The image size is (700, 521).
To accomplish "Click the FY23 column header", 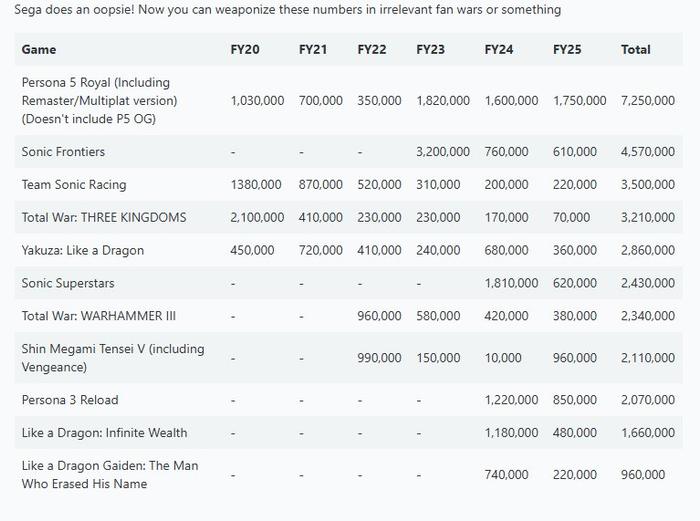I will coord(430,49).
